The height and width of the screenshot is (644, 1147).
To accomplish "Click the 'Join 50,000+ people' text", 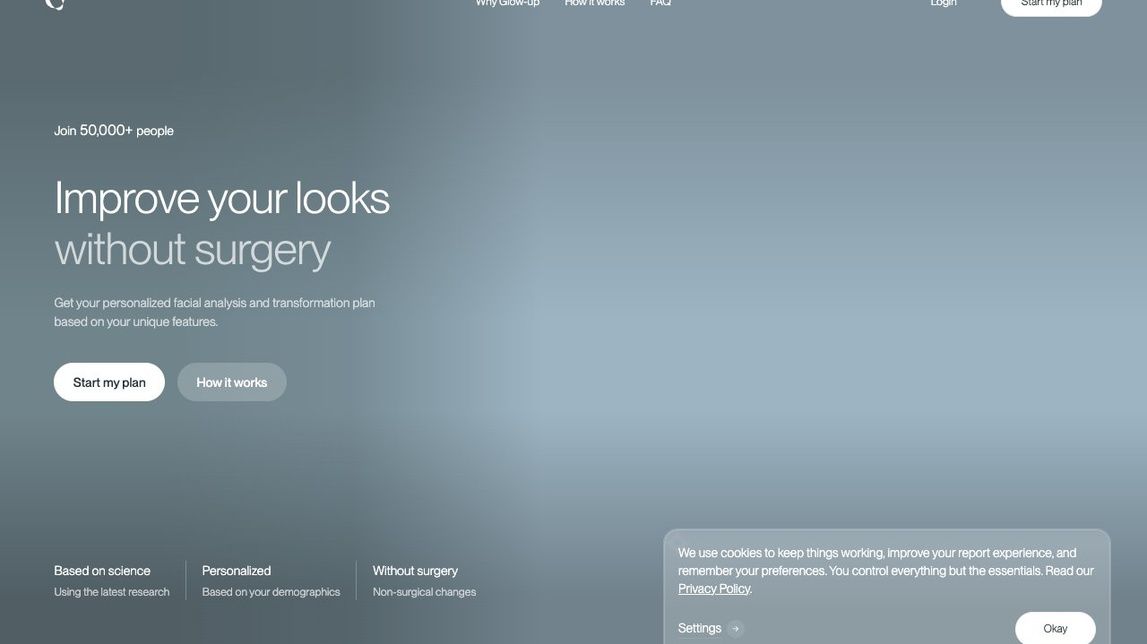I will (113, 130).
